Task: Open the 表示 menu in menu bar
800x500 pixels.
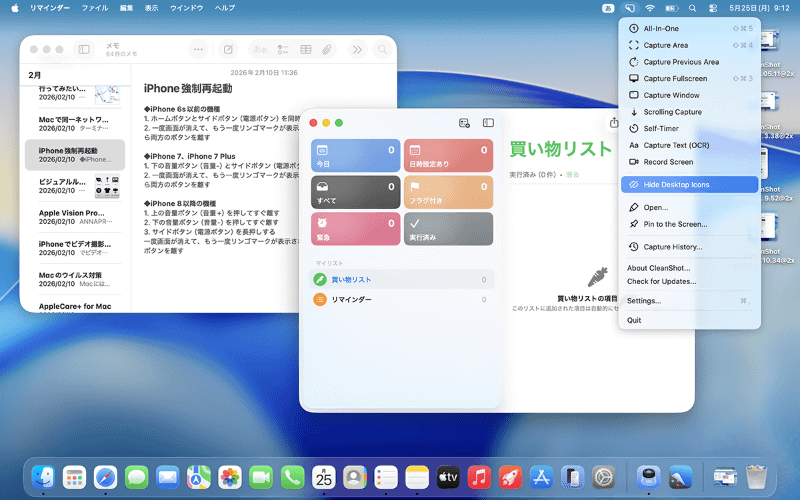Action: tap(151, 8)
